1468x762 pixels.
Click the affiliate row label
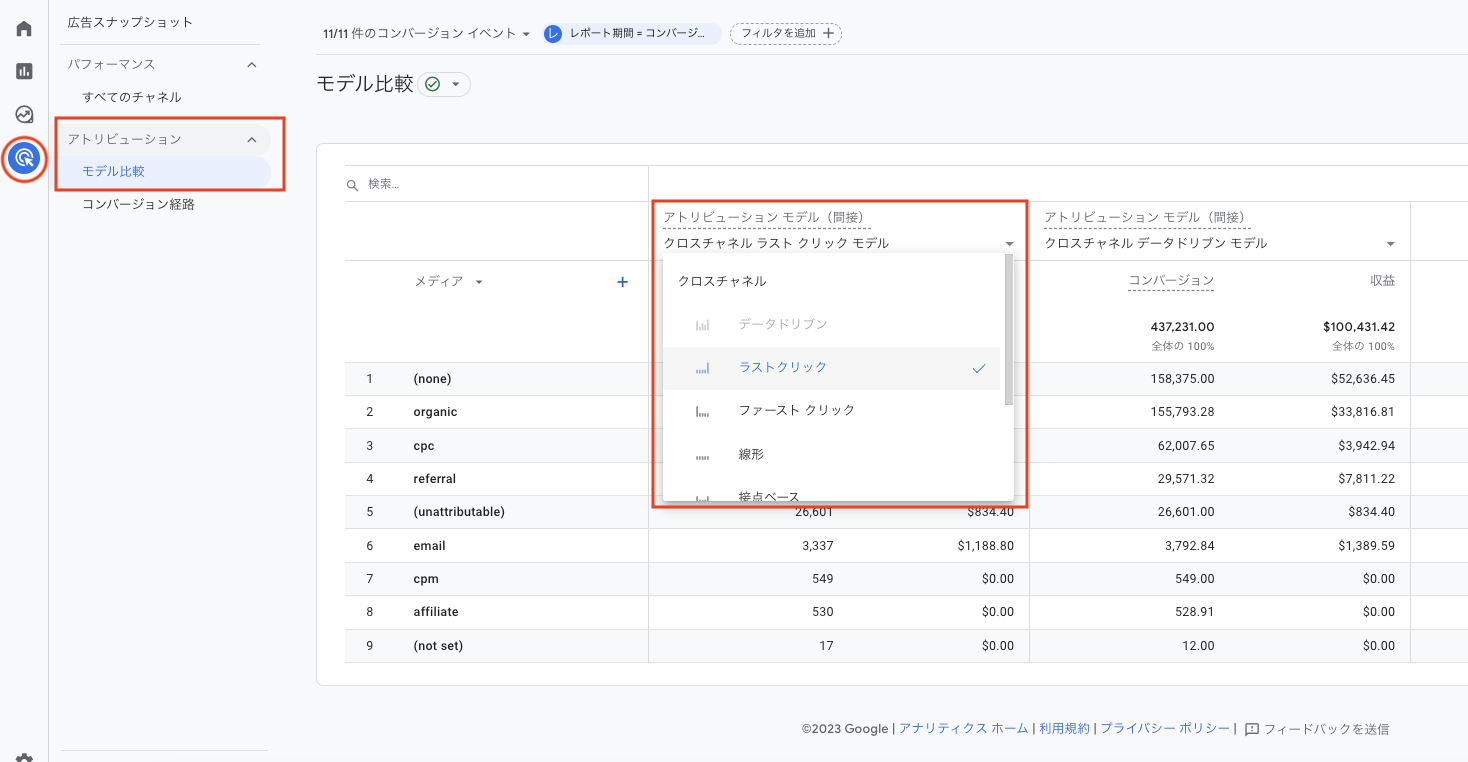[435, 612]
